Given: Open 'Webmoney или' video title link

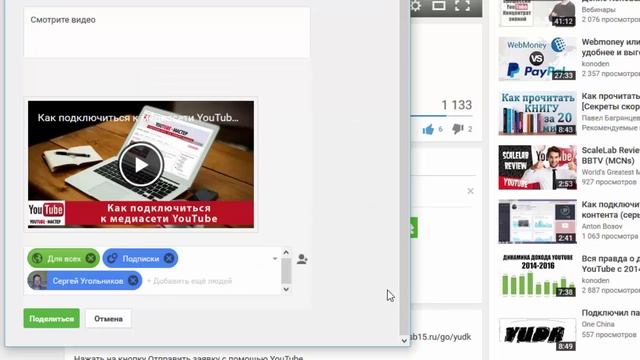Looking at the screenshot, I should [611, 47].
